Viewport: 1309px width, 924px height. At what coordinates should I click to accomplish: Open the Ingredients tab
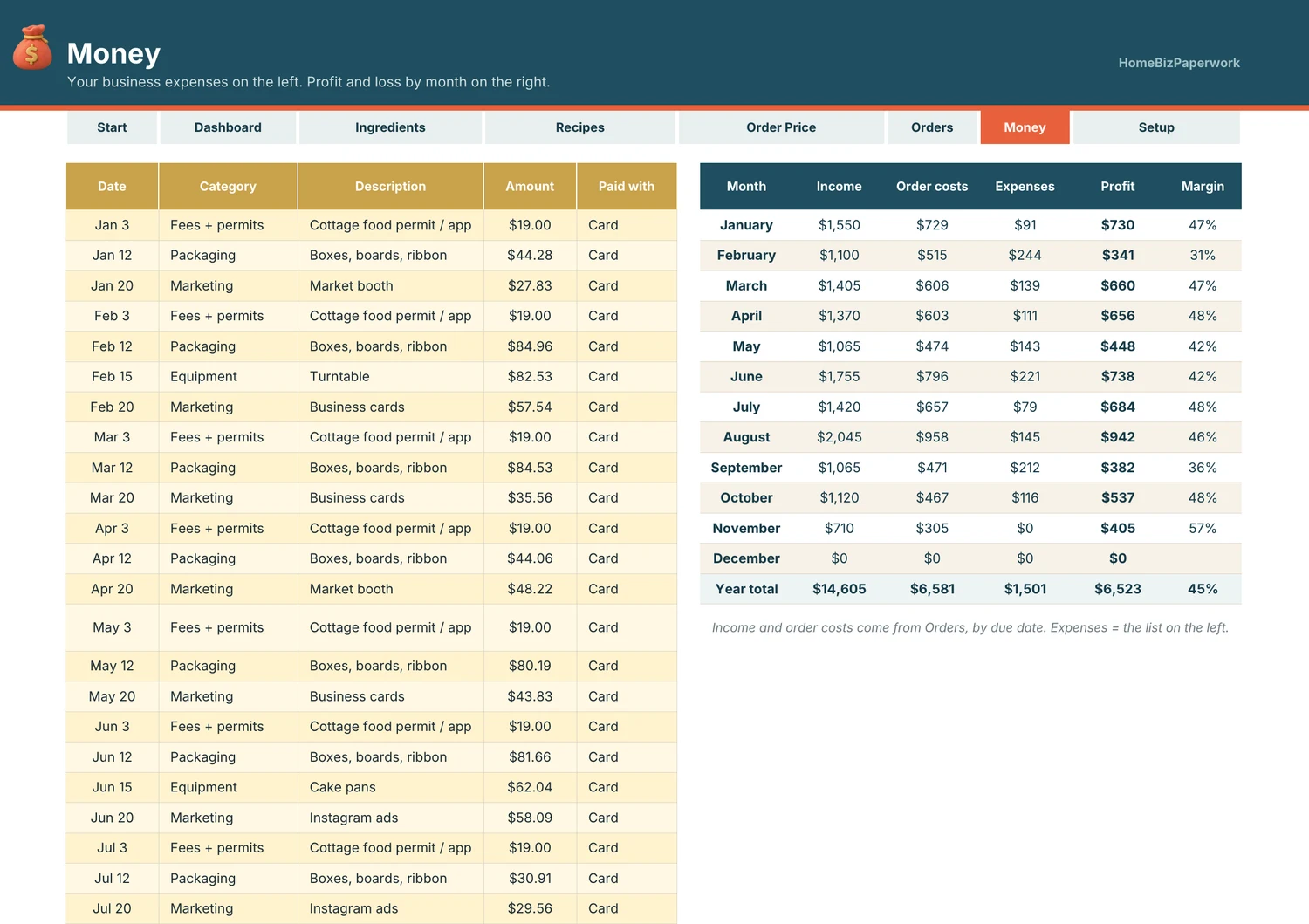(x=390, y=127)
